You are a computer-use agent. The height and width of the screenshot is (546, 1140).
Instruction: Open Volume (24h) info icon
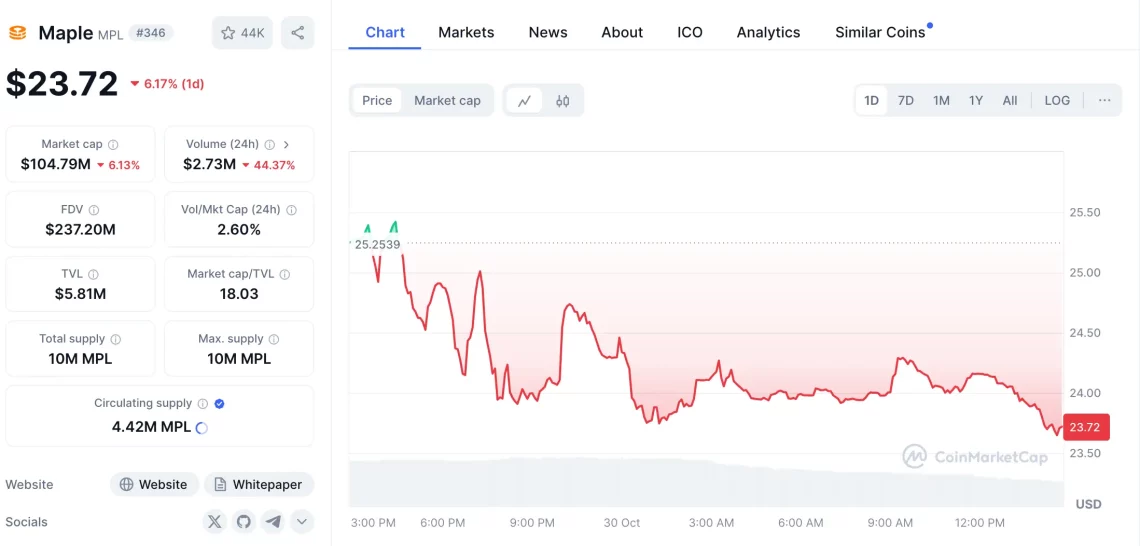click(x=270, y=145)
